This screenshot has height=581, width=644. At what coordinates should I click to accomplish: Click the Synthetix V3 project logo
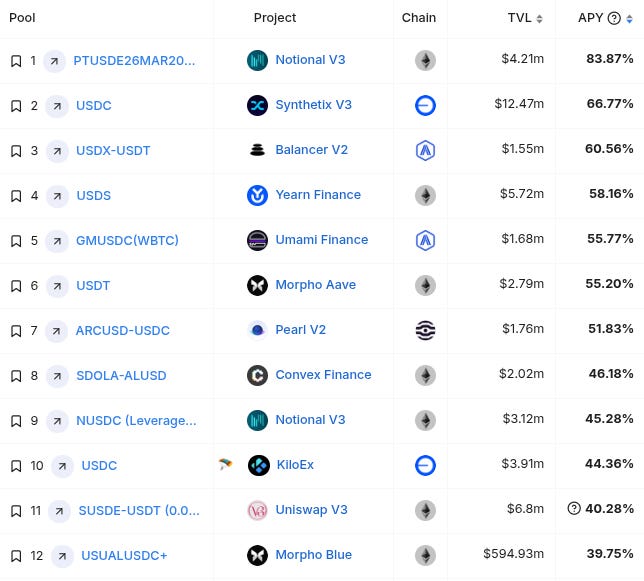[x=258, y=106]
